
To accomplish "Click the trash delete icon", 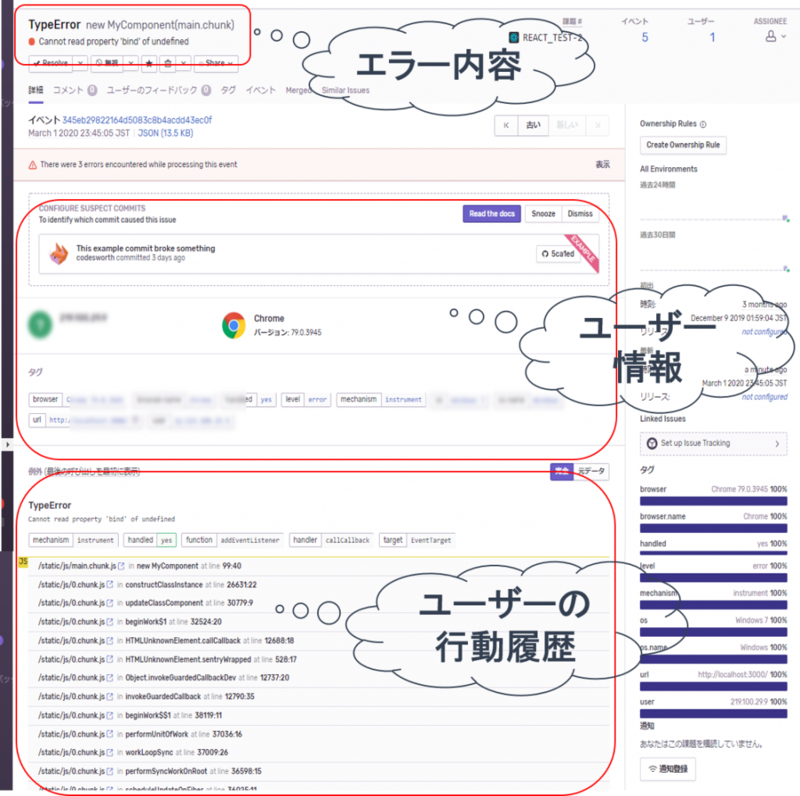I will [x=168, y=63].
